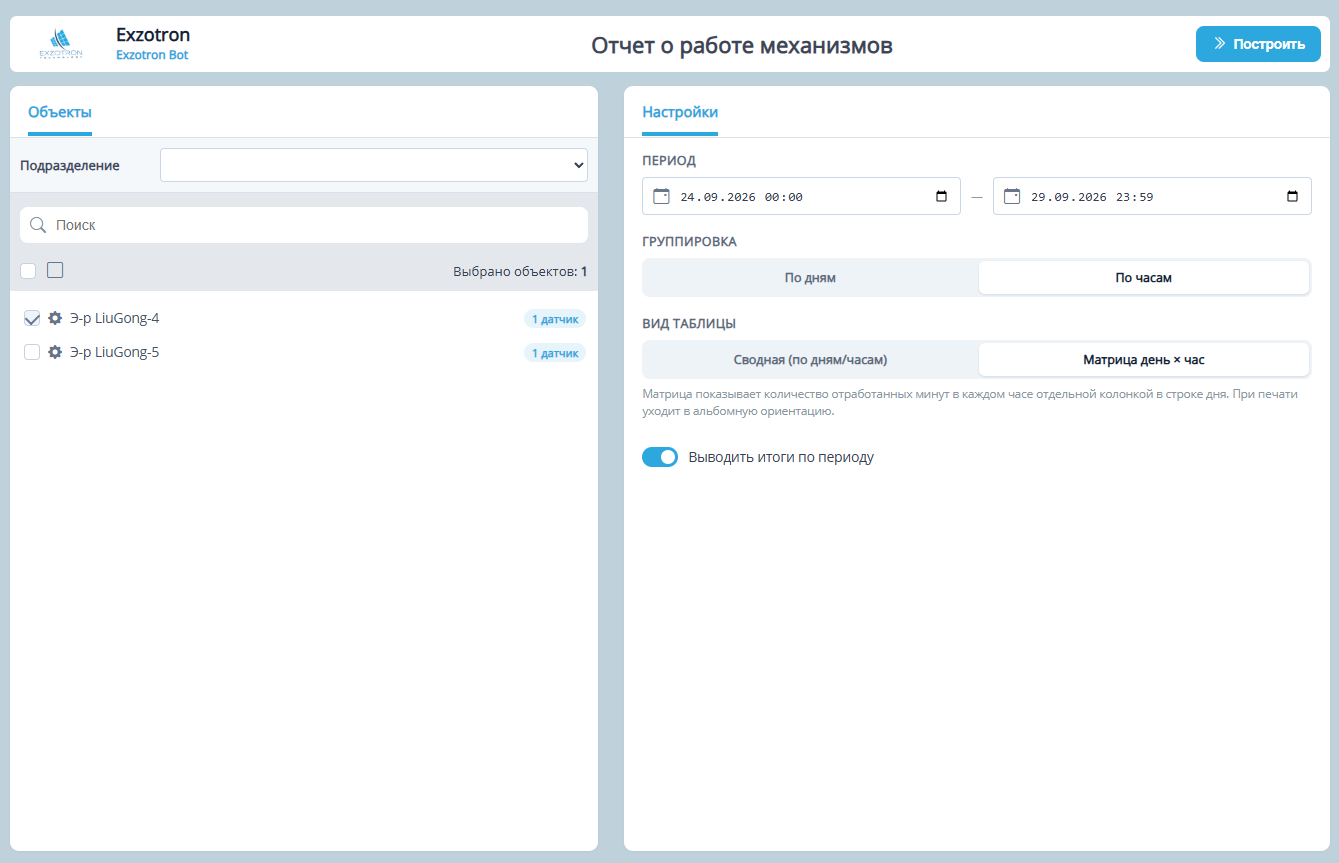This screenshot has width=1339, height=863.
Task: Open date picker on the 29.09.2026 field
Action: coord(1292,196)
